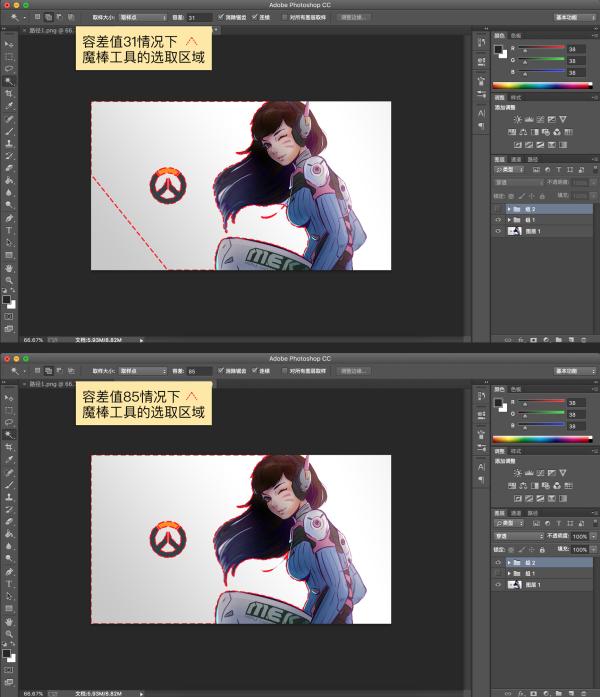This screenshot has height=697, width=600.
Task: Open 基本功能 workspace dropdown in upper window
Action: point(575,17)
